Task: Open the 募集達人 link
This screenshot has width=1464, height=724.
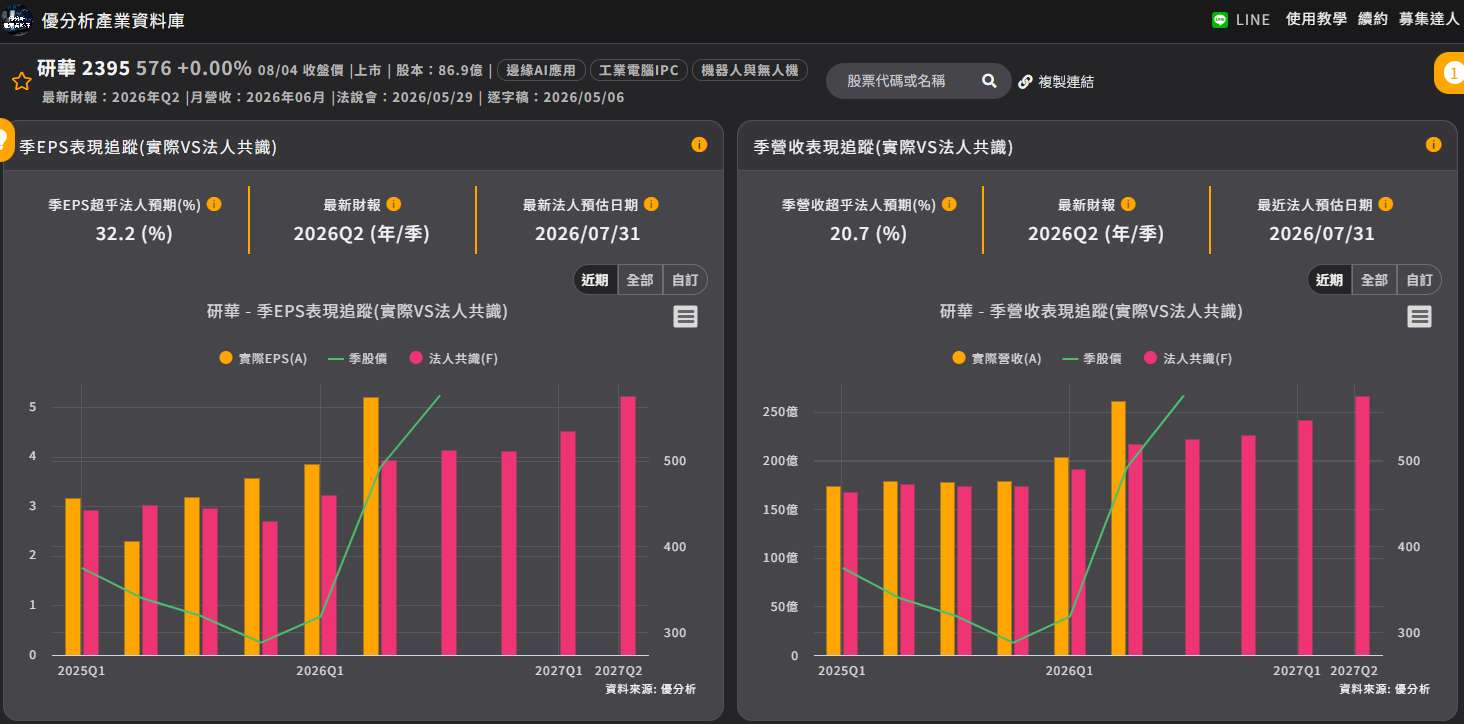Action: pyautogui.click(x=1429, y=19)
